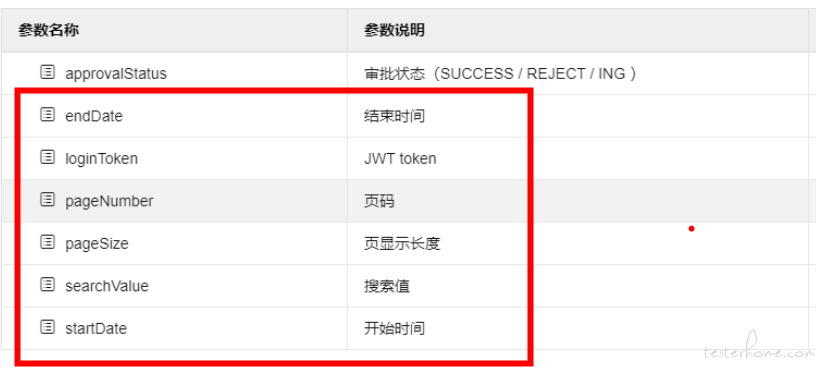Click the document icon beside pageNumber
Viewport: 816px width, 370px height.
(x=47, y=199)
